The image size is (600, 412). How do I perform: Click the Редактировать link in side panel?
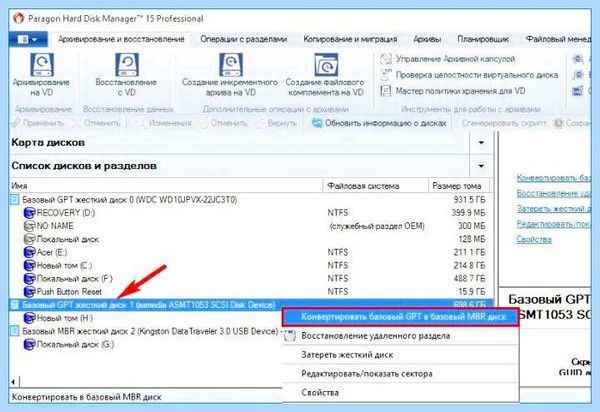(553, 224)
